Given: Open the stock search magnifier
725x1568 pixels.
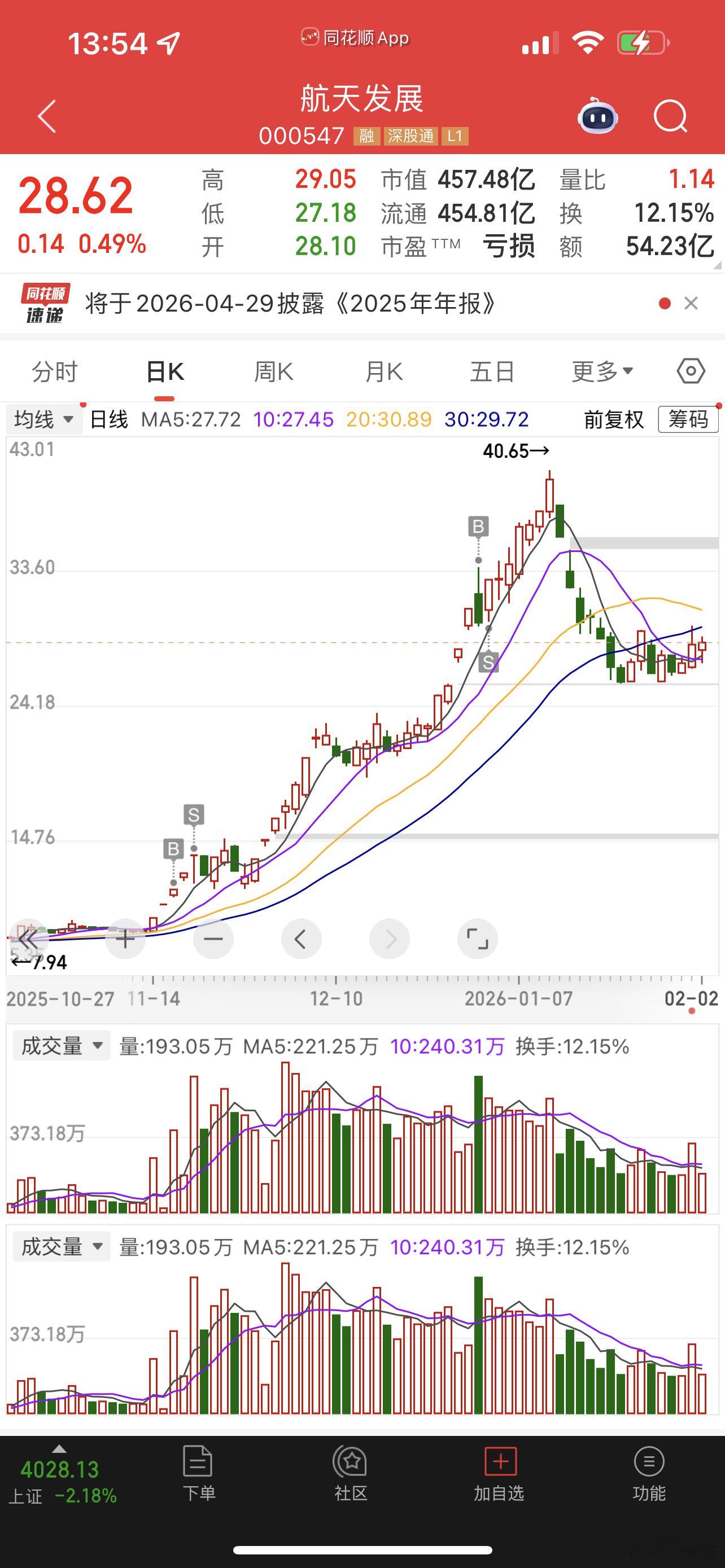Looking at the screenshot, I should (670, 116).
